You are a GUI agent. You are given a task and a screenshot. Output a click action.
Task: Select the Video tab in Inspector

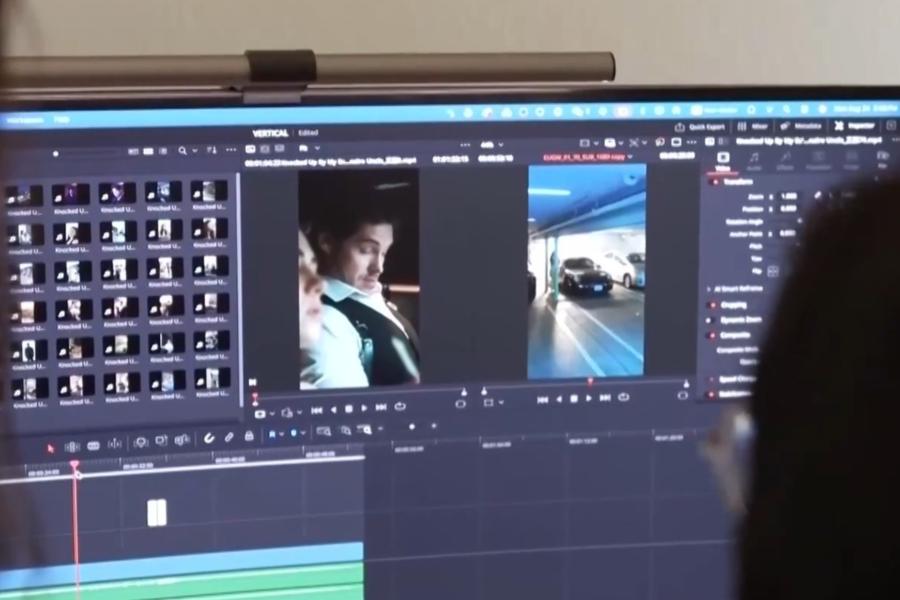point(723,161)
